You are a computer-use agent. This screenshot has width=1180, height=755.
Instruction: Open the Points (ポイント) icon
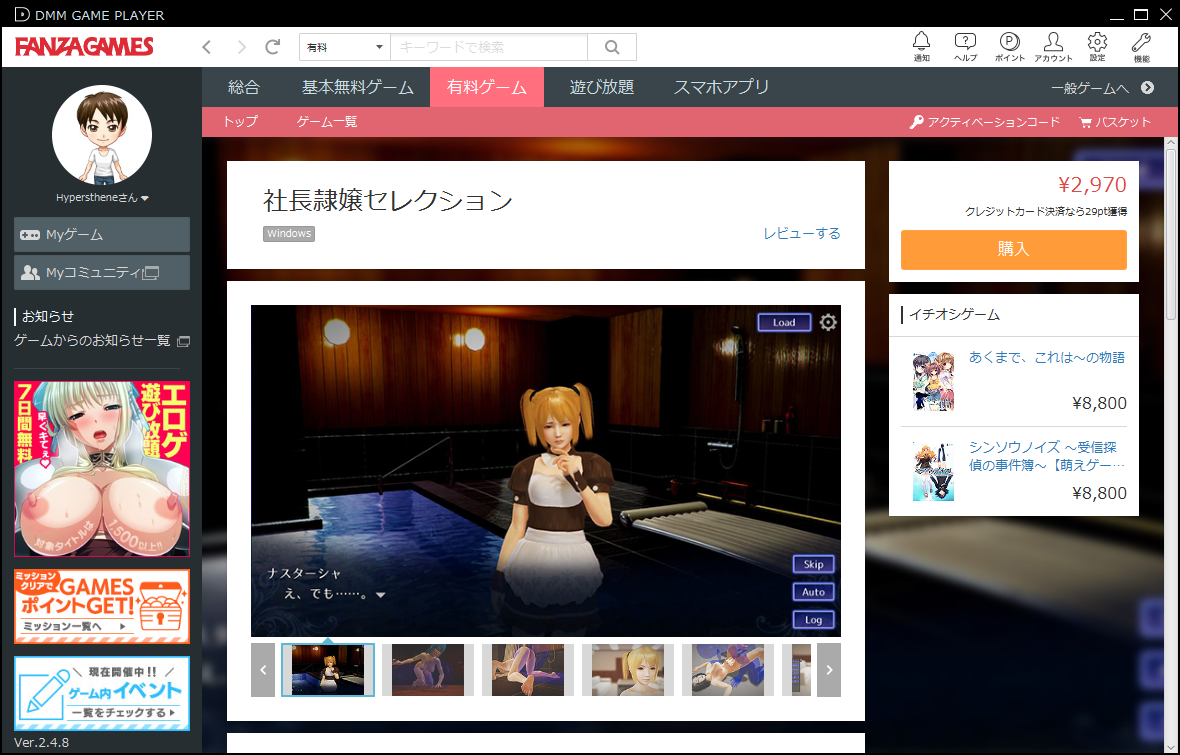(1009, 47)
